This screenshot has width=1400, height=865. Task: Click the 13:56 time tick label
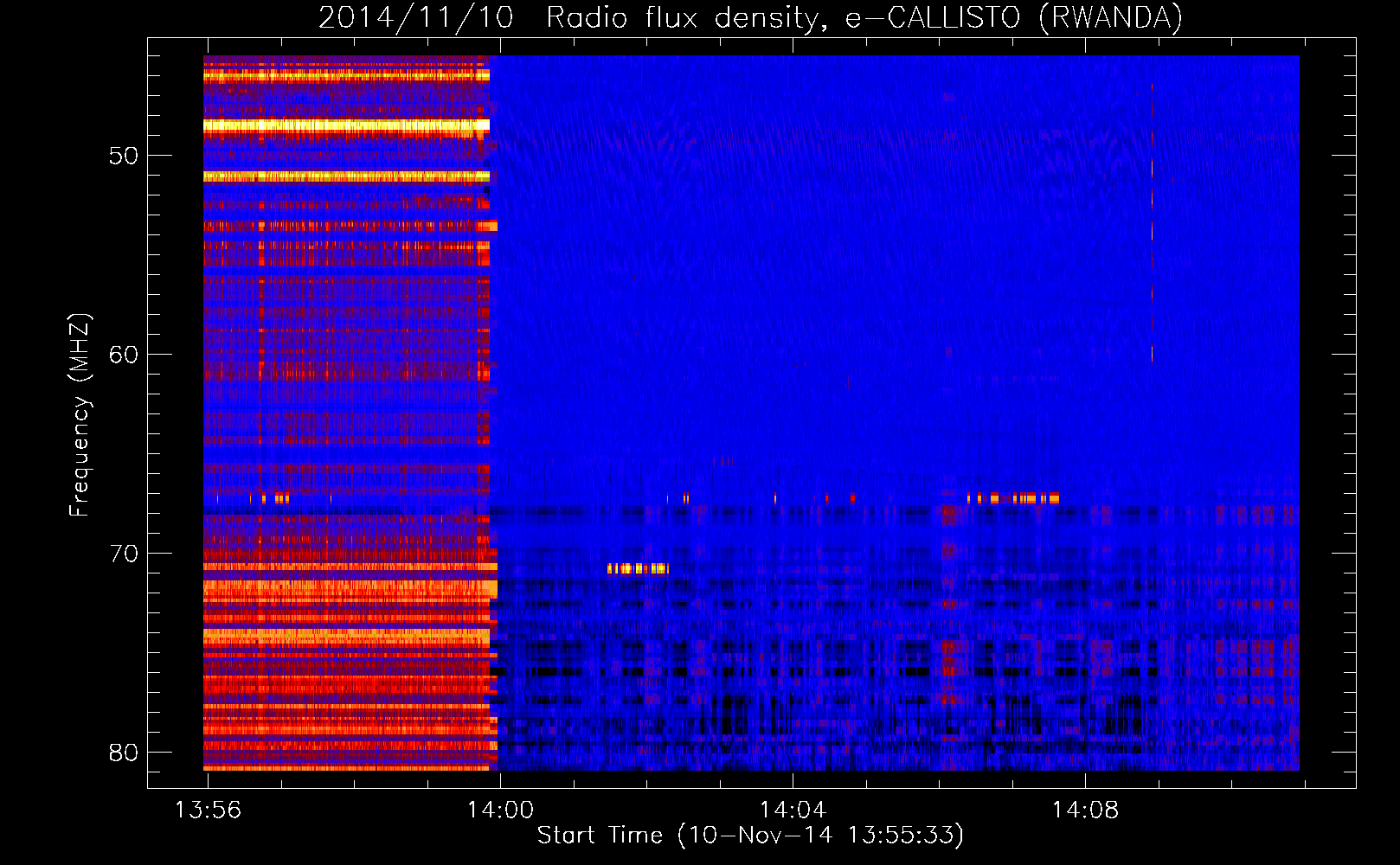coord(208,811)
